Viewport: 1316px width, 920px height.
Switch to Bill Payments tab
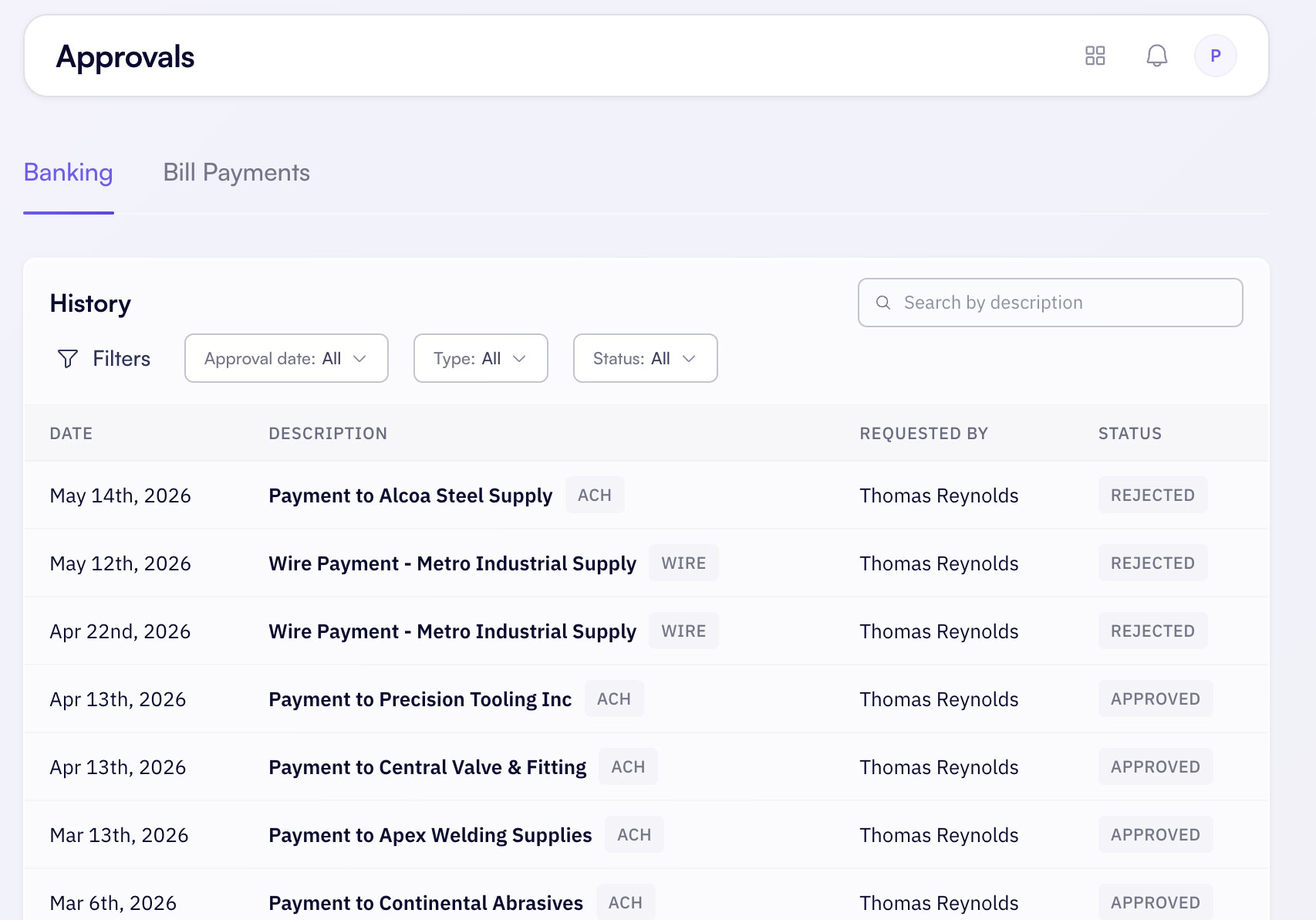(236, 172)
